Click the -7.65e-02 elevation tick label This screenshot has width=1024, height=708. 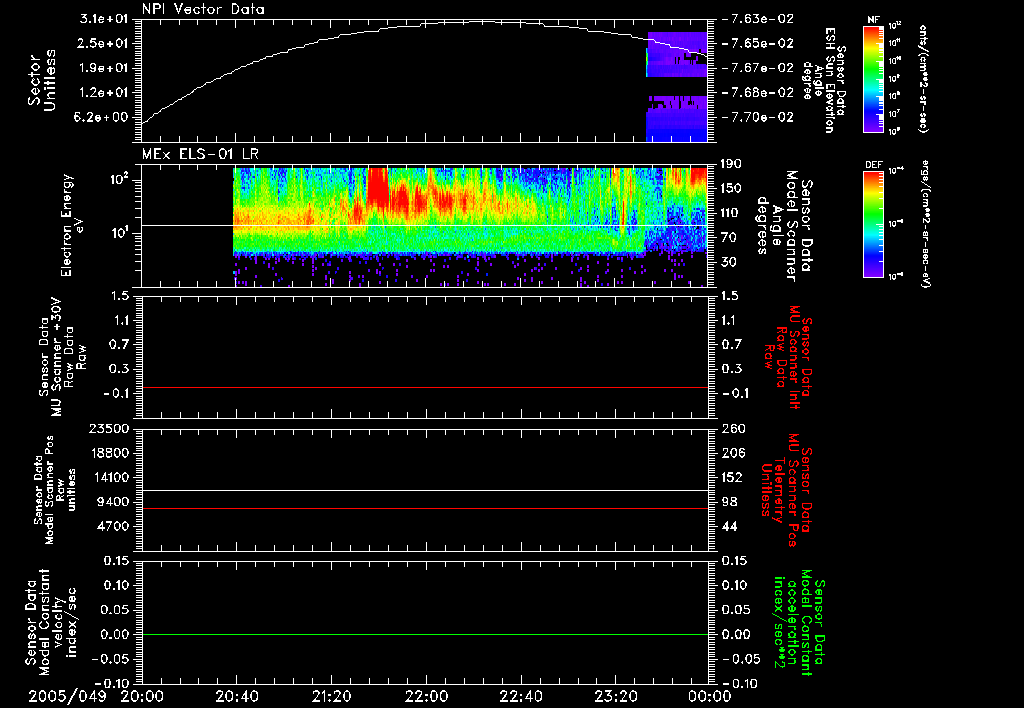pyautogui.click(x=758, y=43)
